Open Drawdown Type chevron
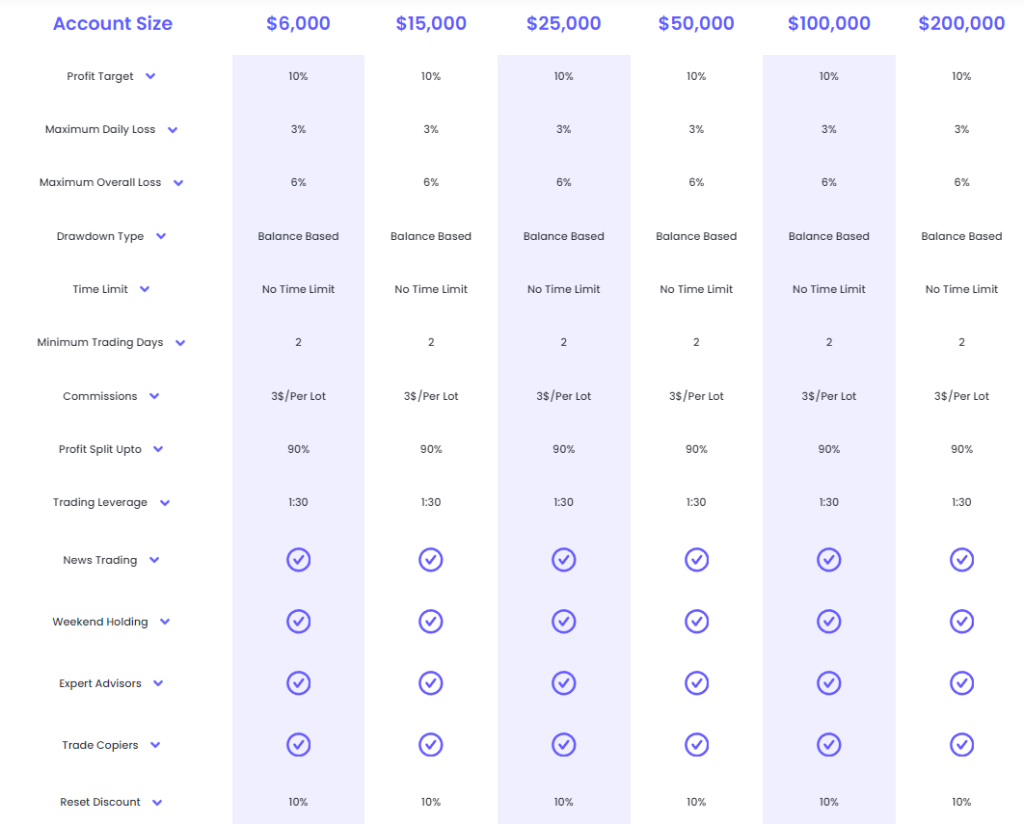This screenshot has height=824, width=1024. point(161,236)
